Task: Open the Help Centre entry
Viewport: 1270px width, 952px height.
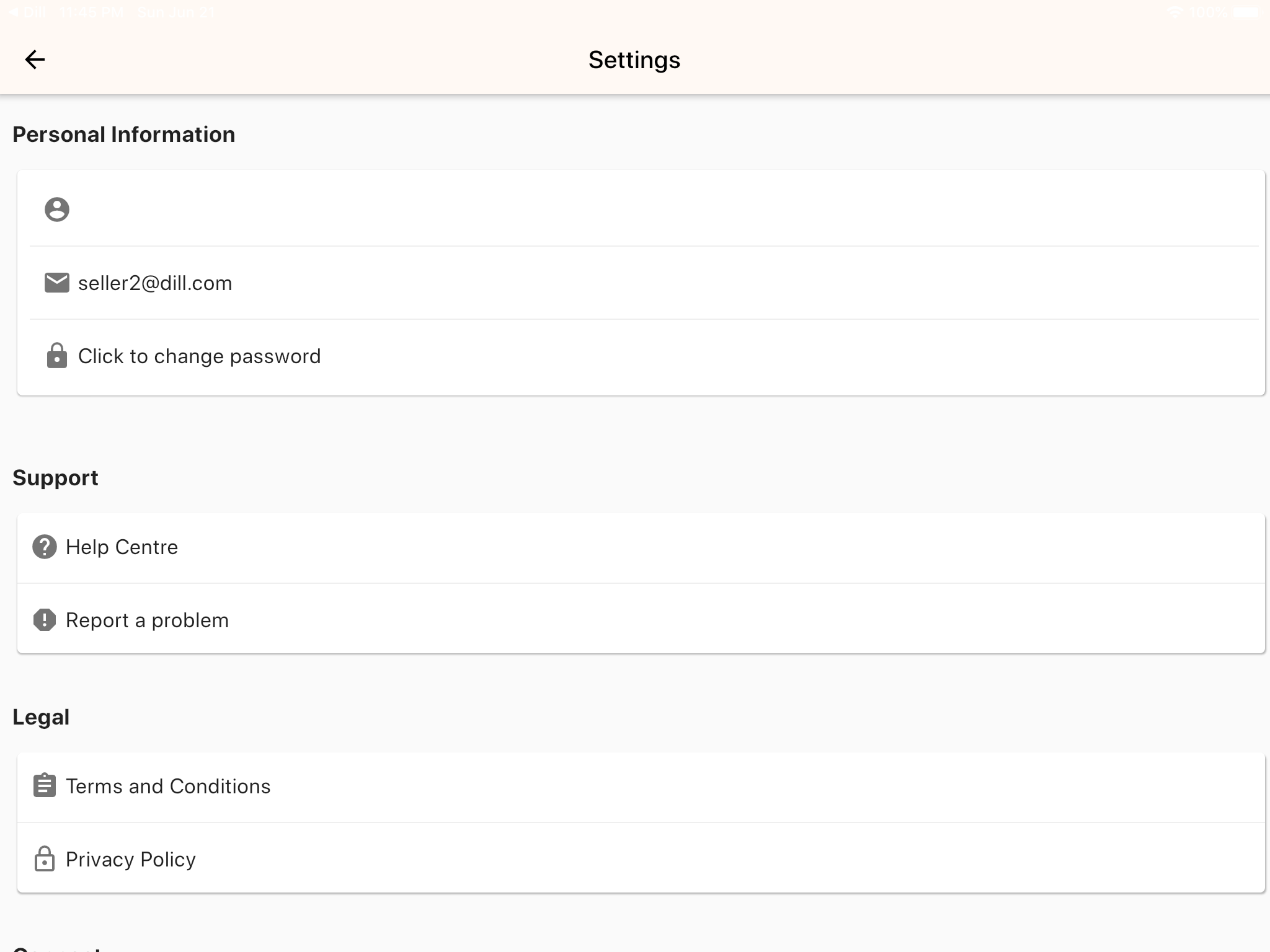Action: [122, 547]
